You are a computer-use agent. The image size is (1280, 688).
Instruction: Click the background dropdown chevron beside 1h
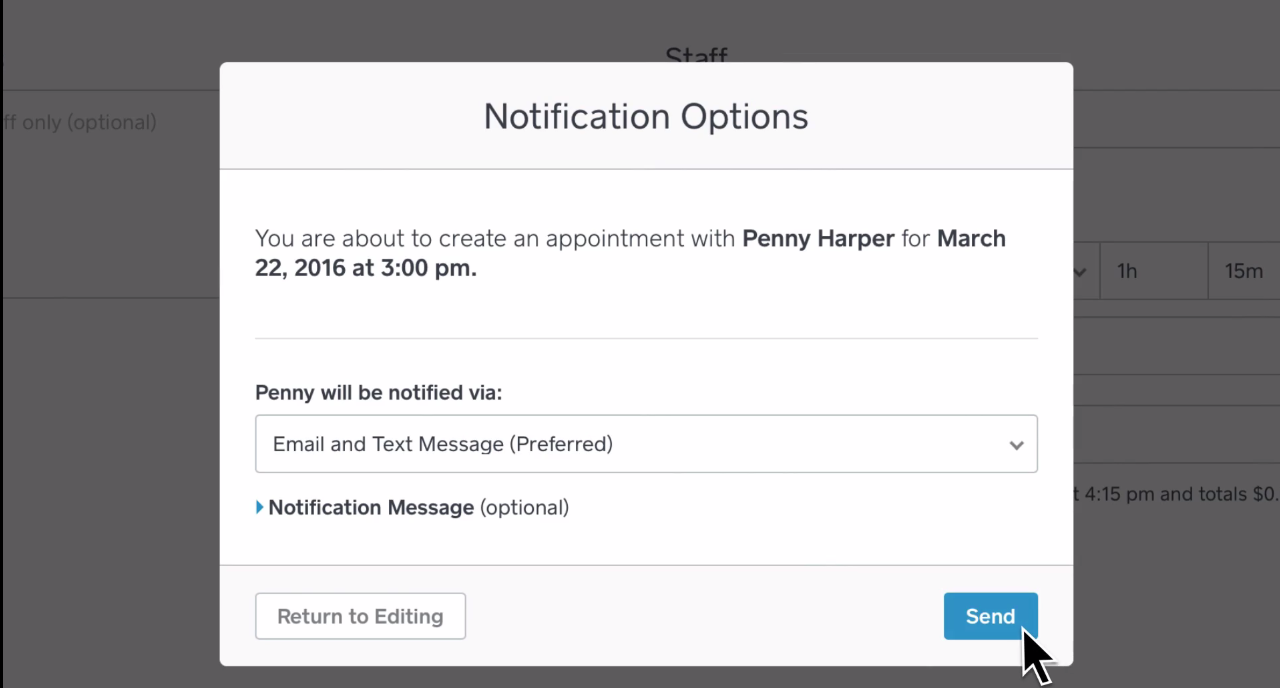[x=1080, y=271]
